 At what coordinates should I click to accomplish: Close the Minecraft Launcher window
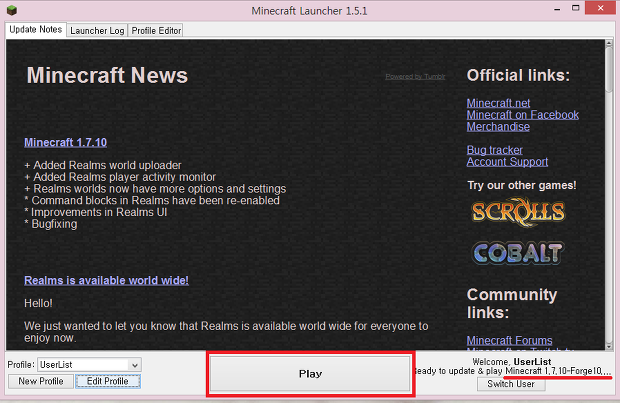coord(601,8)
